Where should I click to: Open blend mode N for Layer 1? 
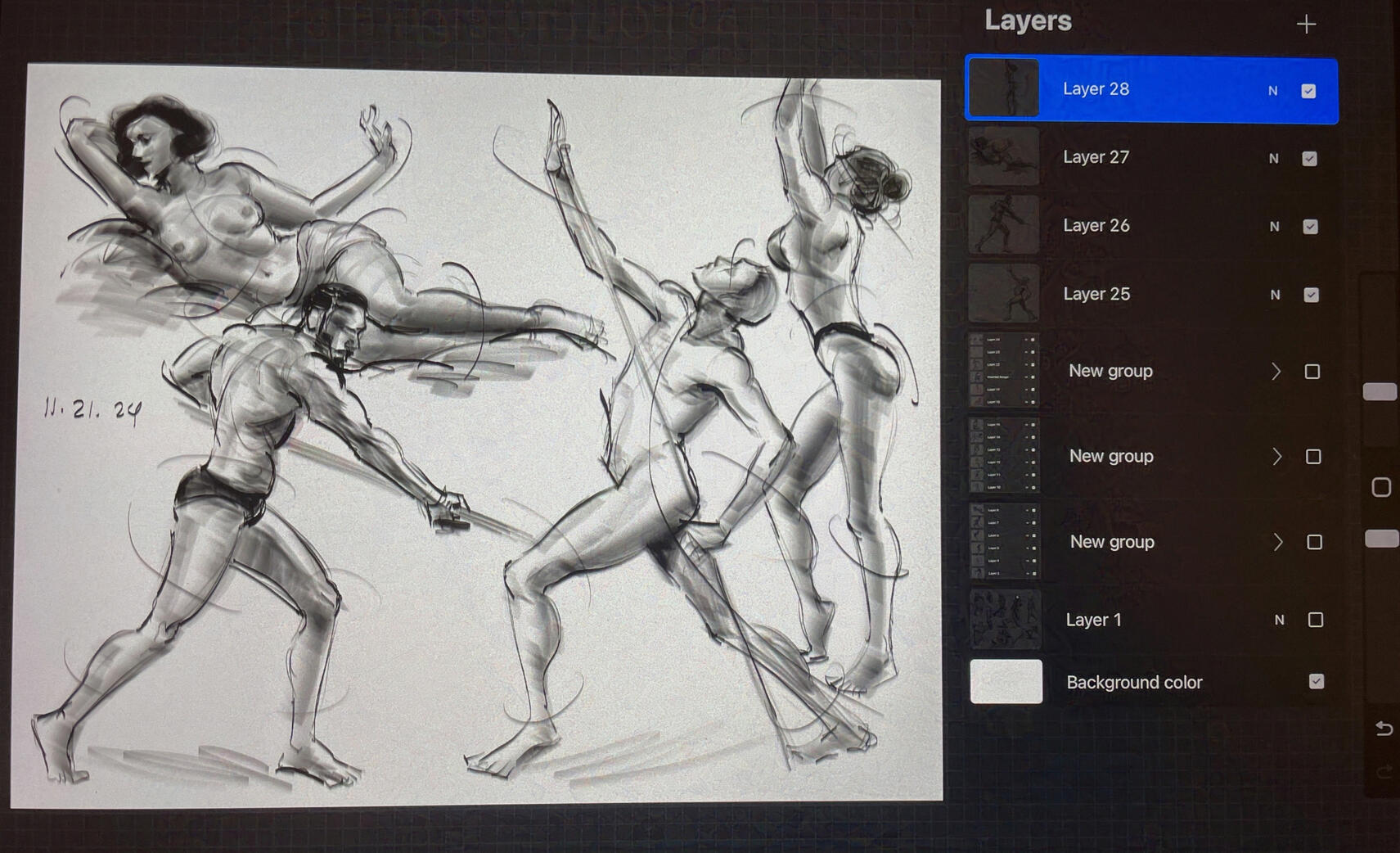click(x=1279, y=621)
